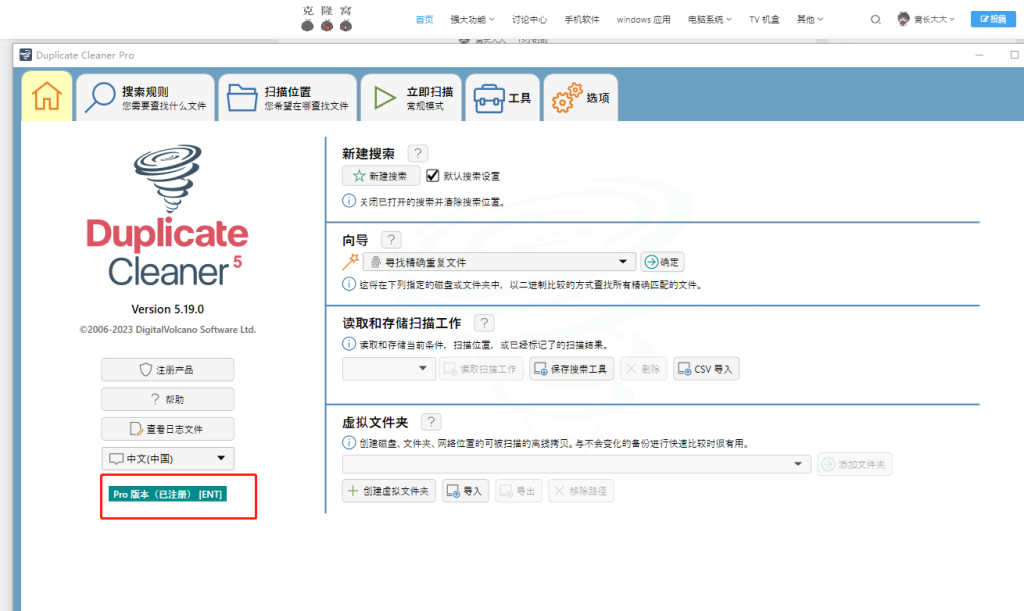Click help icon next to 读取和存储扫描工作
This screenshot has height=611, width=1024.
click(x=484, y=322)
